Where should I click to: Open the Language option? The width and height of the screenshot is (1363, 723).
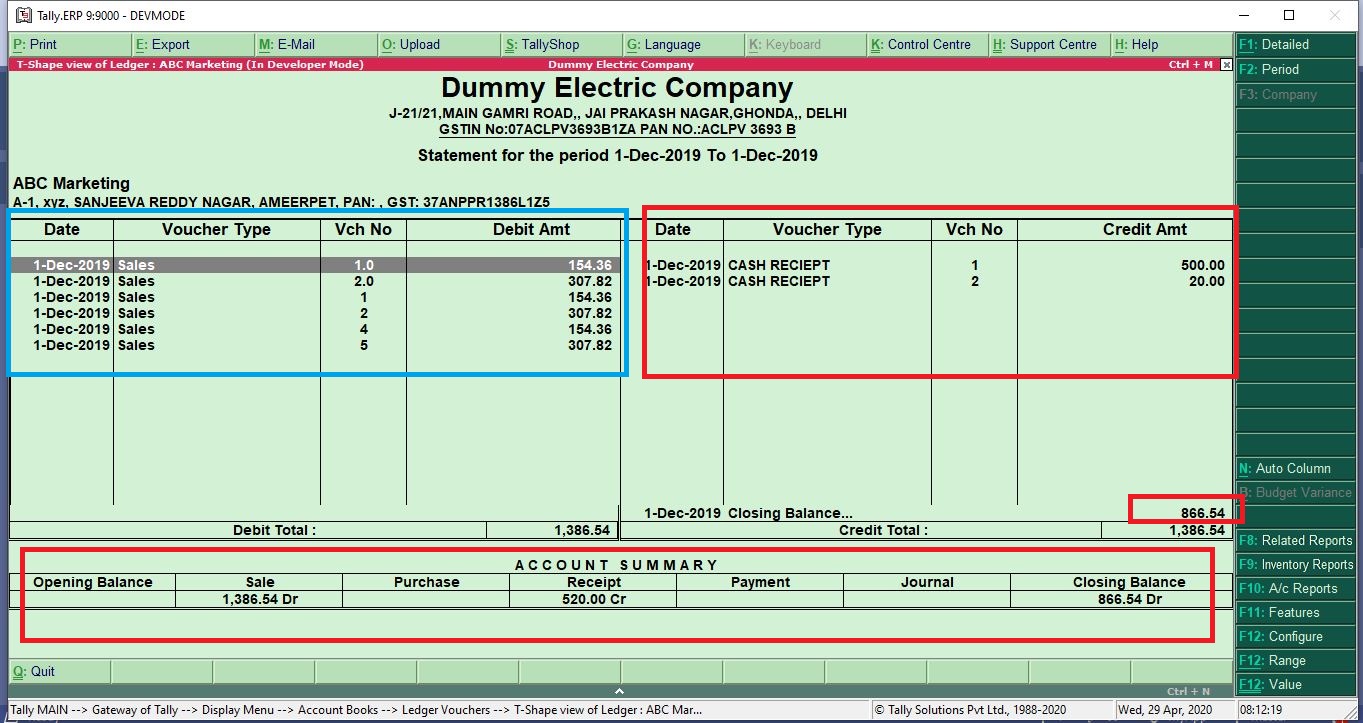click(684, 44)
